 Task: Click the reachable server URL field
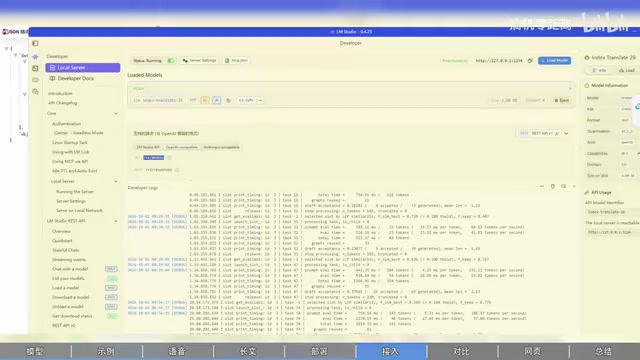(x=611, y=232)
